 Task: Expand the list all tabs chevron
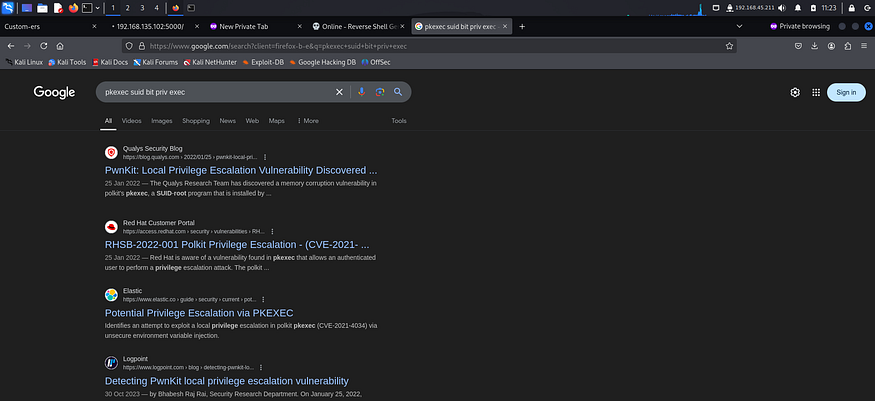click(739, 26)
